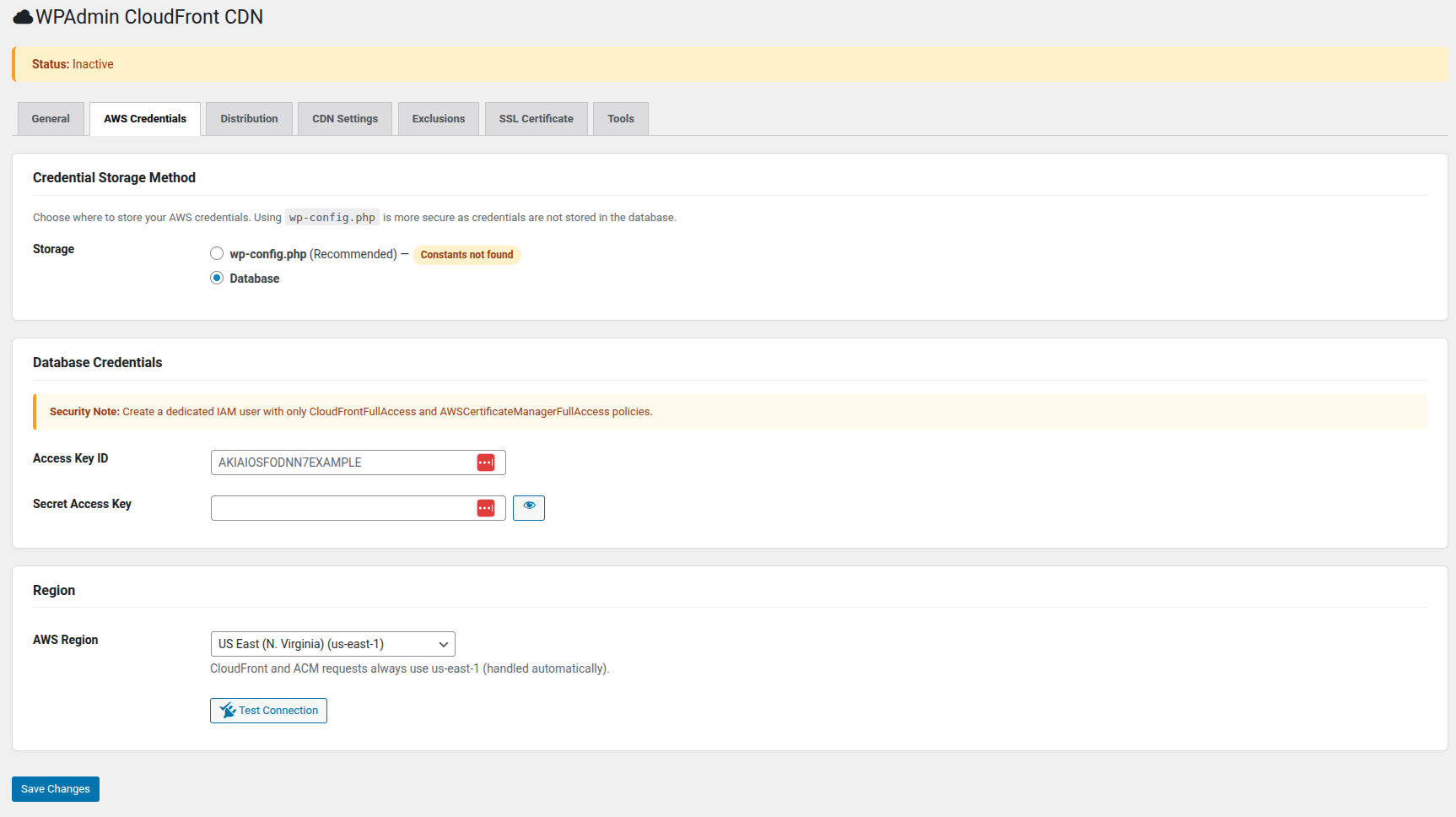
Task: Click password manager icon in Access Key ID field
Action: click(486, 463)
